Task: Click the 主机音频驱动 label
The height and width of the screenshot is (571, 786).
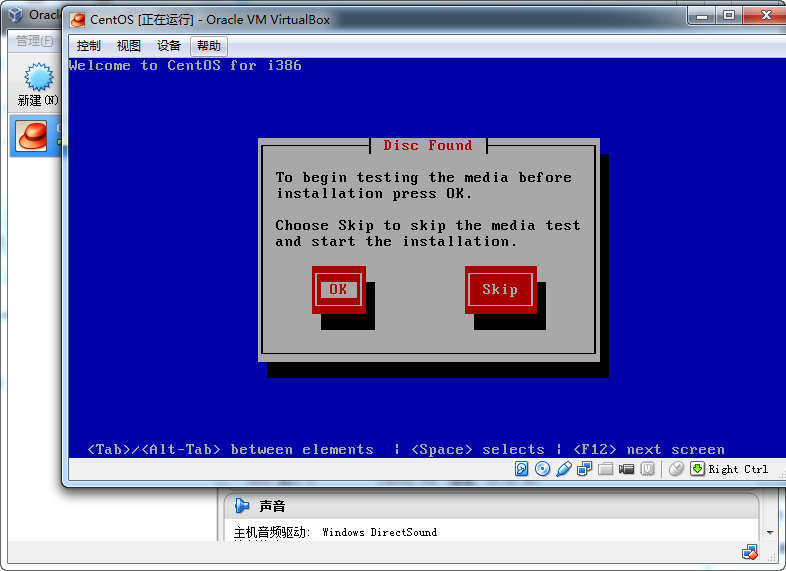Action: (271, 532)
